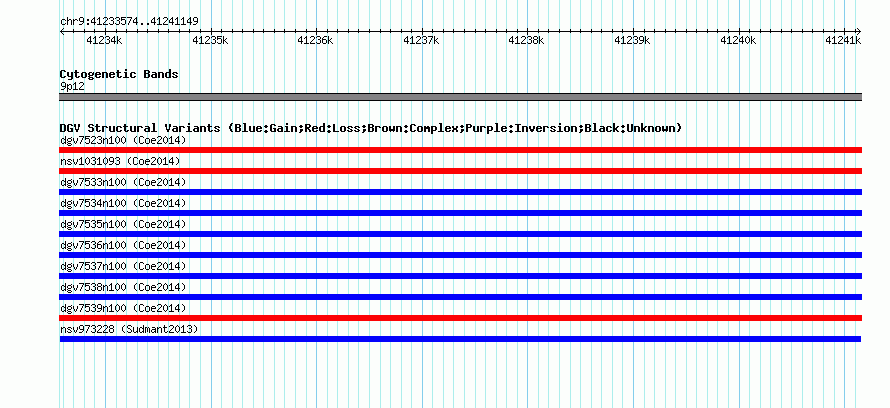Image resolution: width=890 pixels, height=408 pixels.
Task: Click the 41235k ruler tick label
Action: click(210, 40)
